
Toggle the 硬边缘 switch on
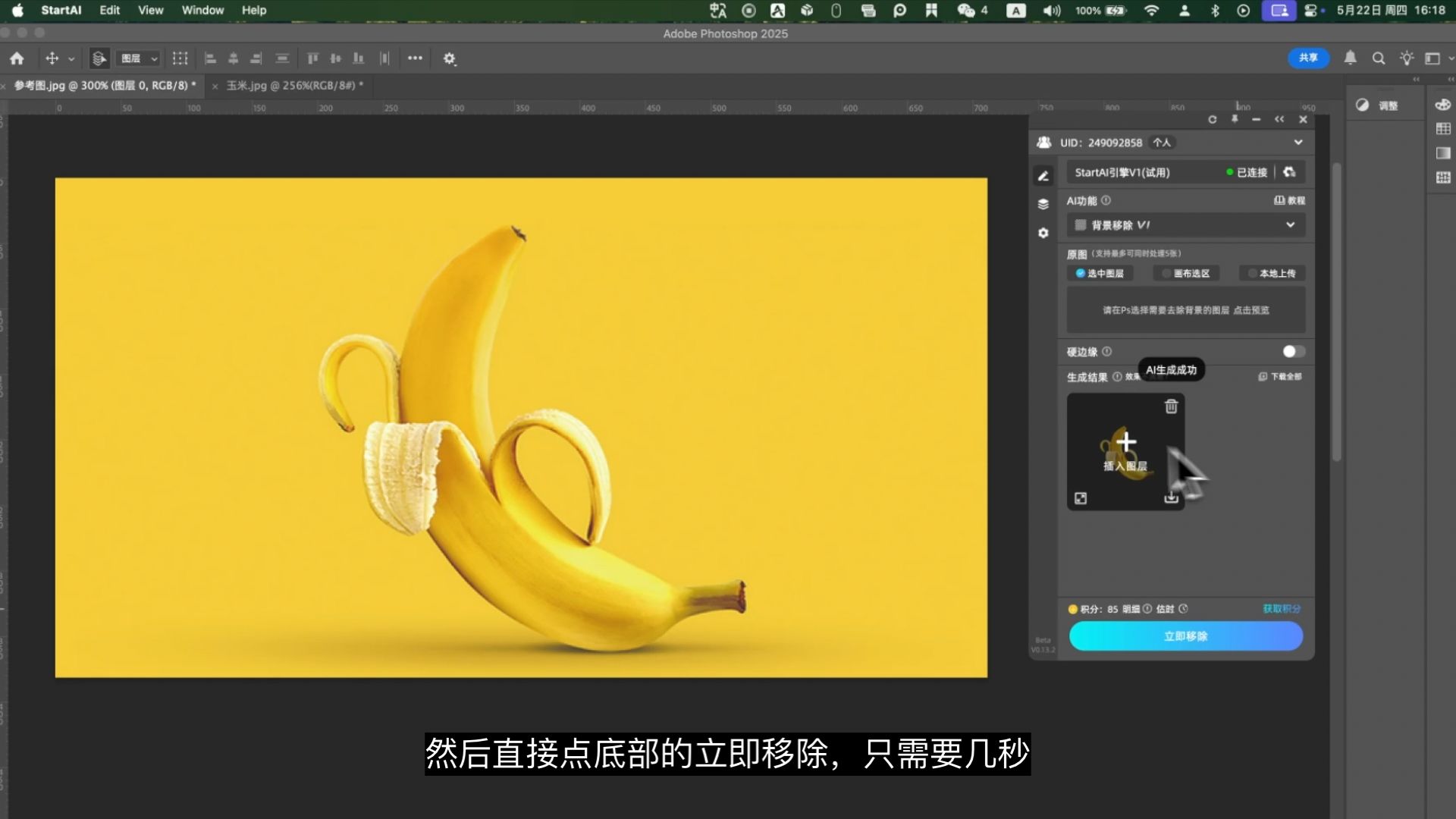(1293, 351)
